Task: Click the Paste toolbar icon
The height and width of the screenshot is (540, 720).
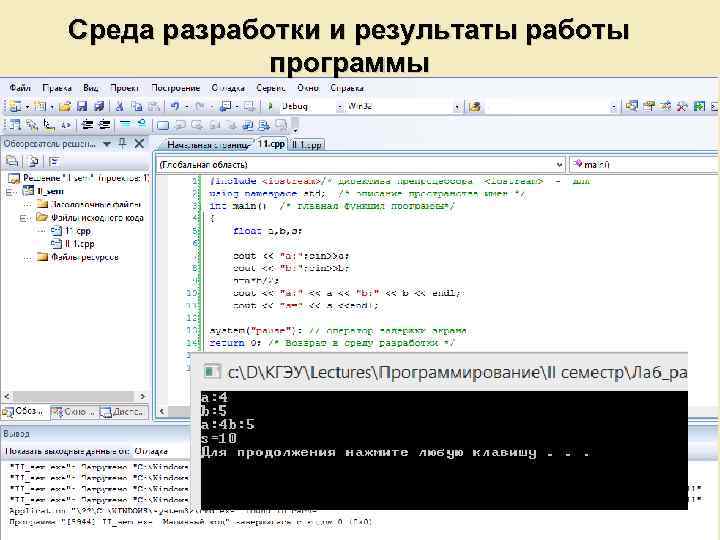Action: point(154,107)
